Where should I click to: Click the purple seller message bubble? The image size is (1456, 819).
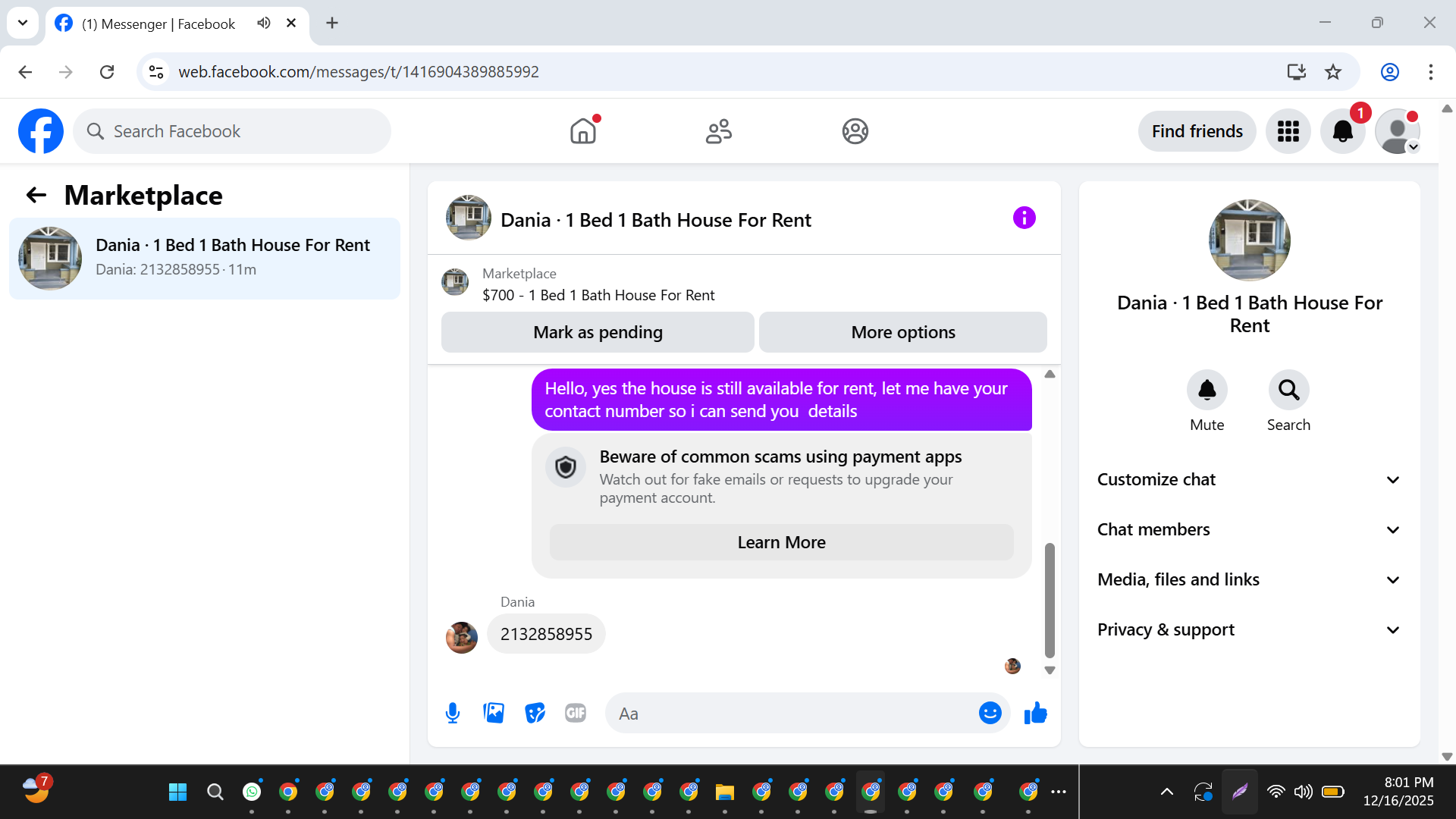[781, 400]
